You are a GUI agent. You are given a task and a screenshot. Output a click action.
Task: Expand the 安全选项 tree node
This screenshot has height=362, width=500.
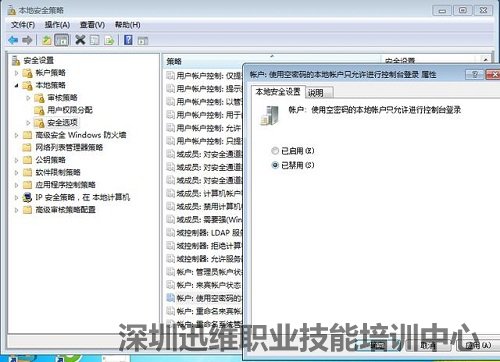[x=28, y=123]
